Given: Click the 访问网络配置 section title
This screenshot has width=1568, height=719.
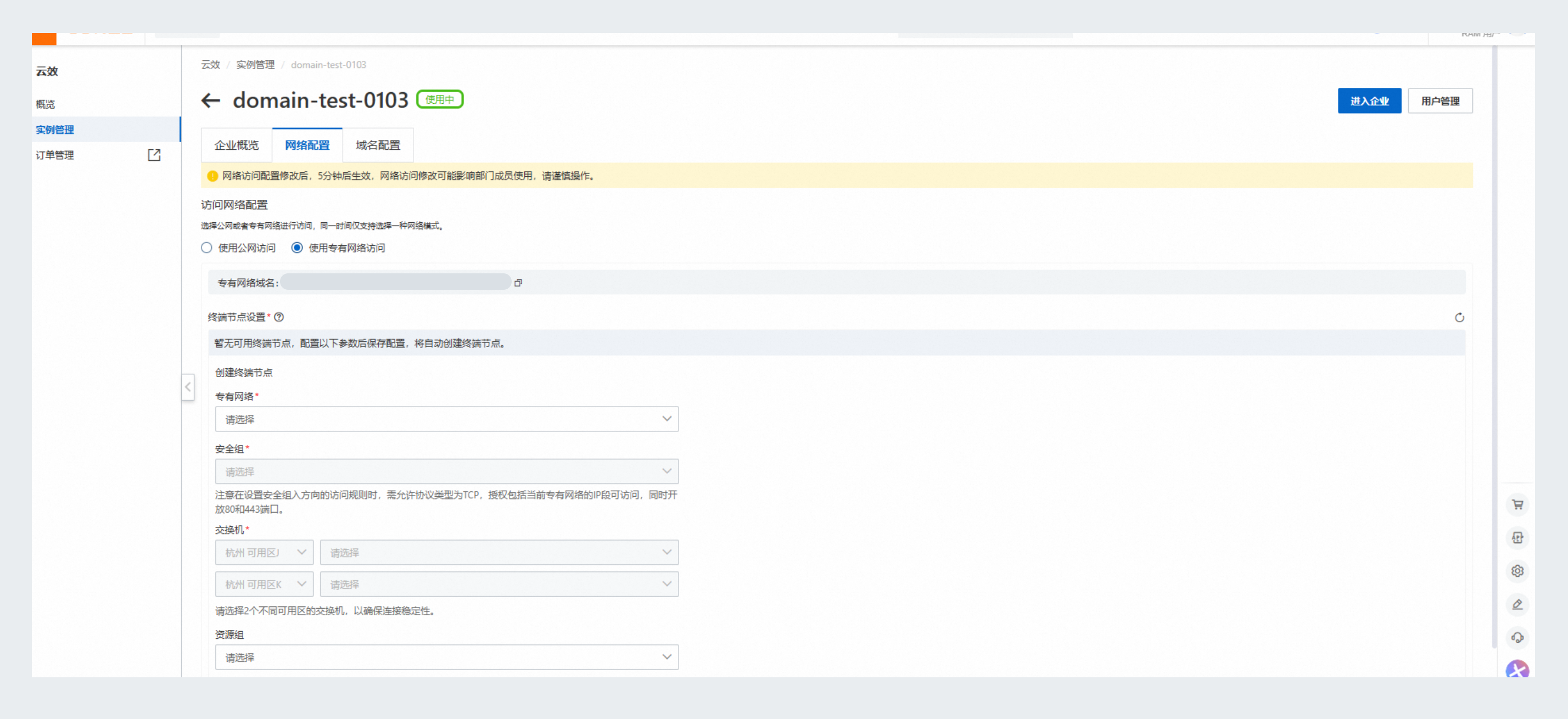Looking at the screenshot, I should 234,205.
